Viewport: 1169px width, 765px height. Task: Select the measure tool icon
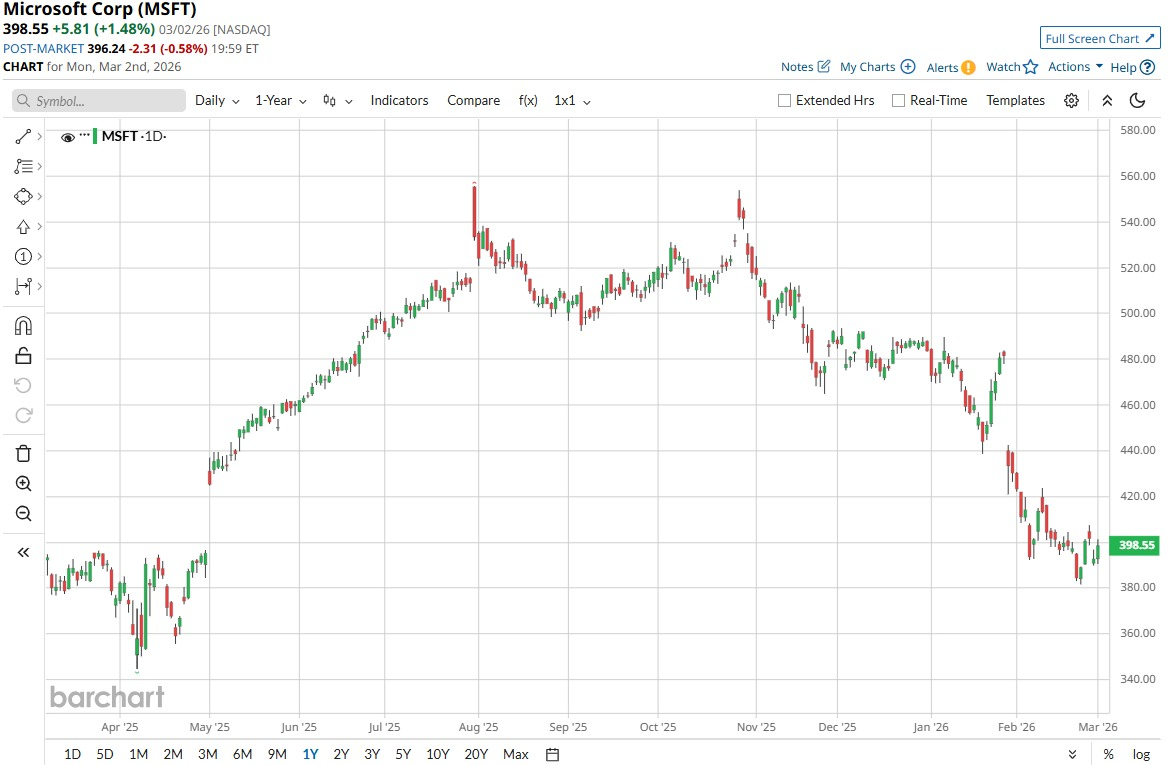23,286
